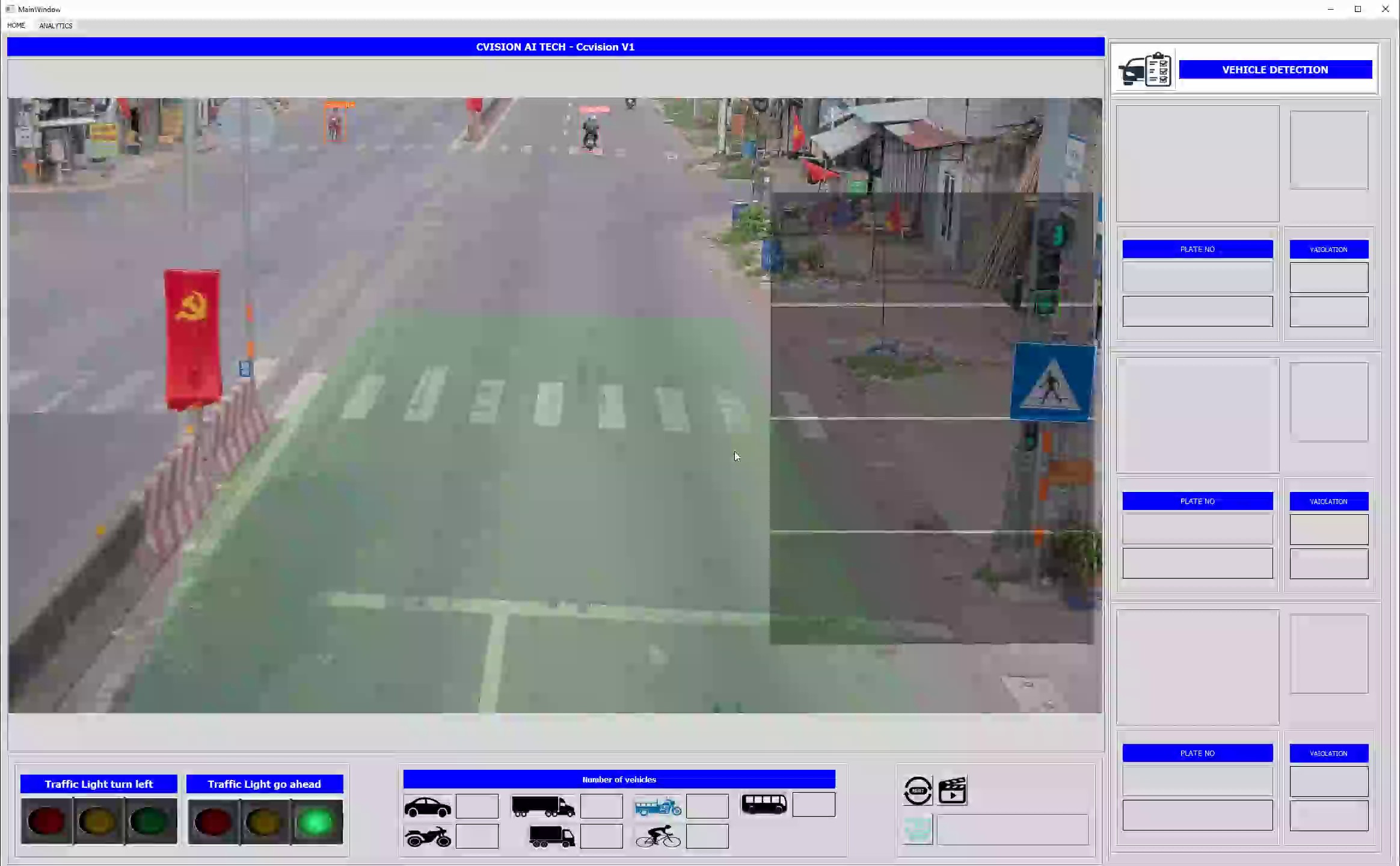This screenshot has width=1400, height=866.
Task: Click the blue tricycle and motorbike icon
Action: point(658,806)
